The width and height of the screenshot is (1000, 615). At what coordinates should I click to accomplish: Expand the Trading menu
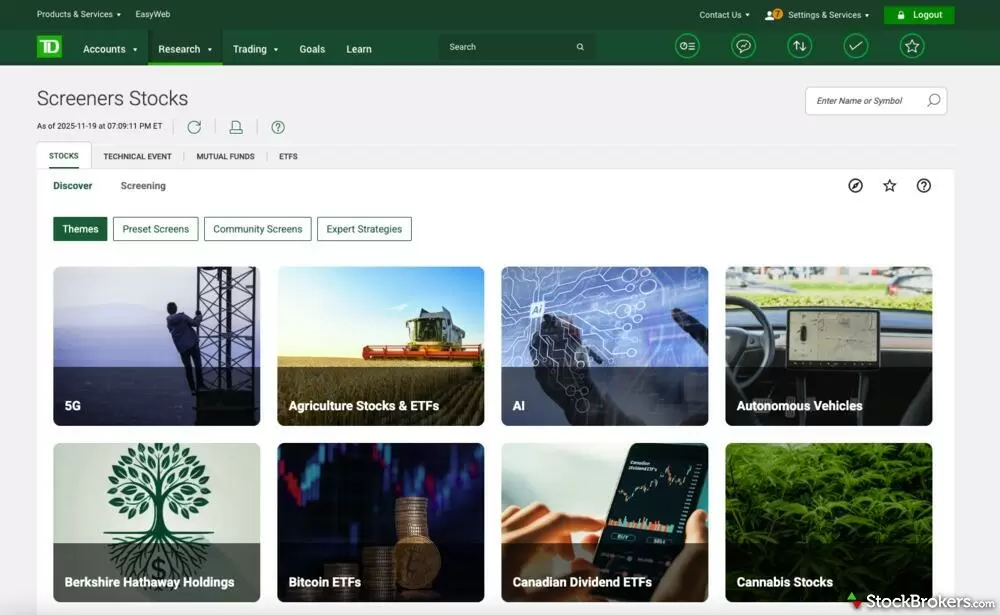click(254, 48)
